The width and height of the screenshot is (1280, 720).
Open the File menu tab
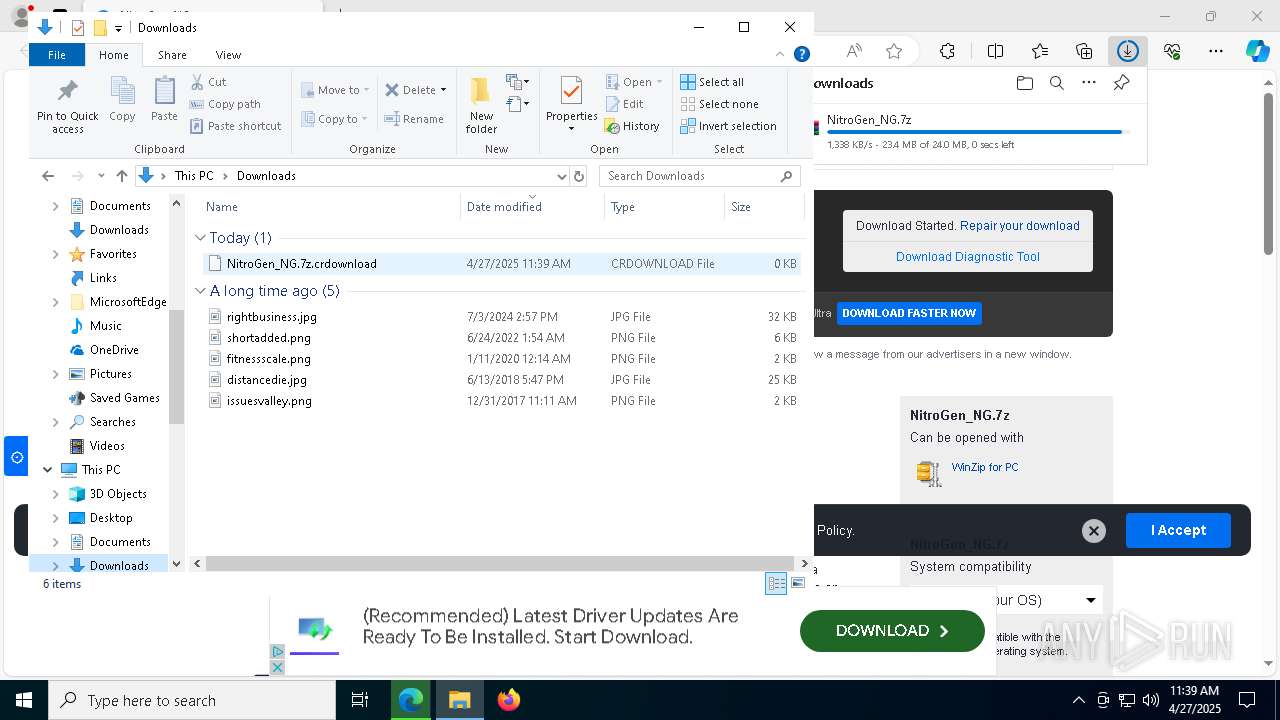click(57, 55)
